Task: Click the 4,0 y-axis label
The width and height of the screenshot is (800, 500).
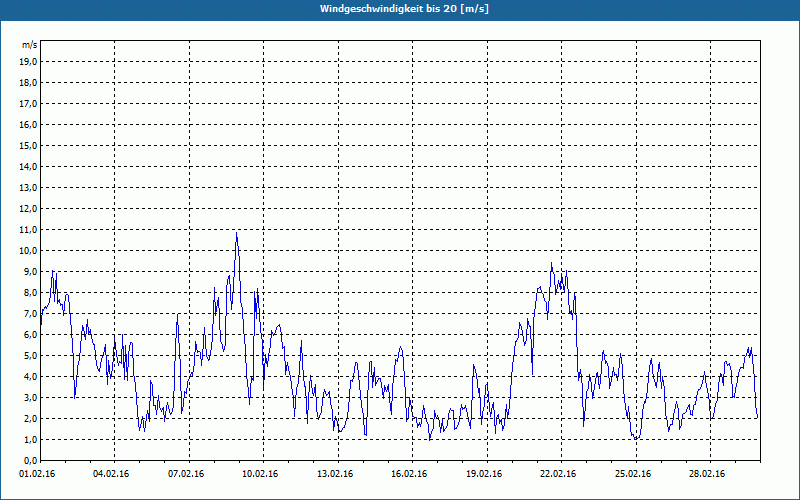Action: 30,377
